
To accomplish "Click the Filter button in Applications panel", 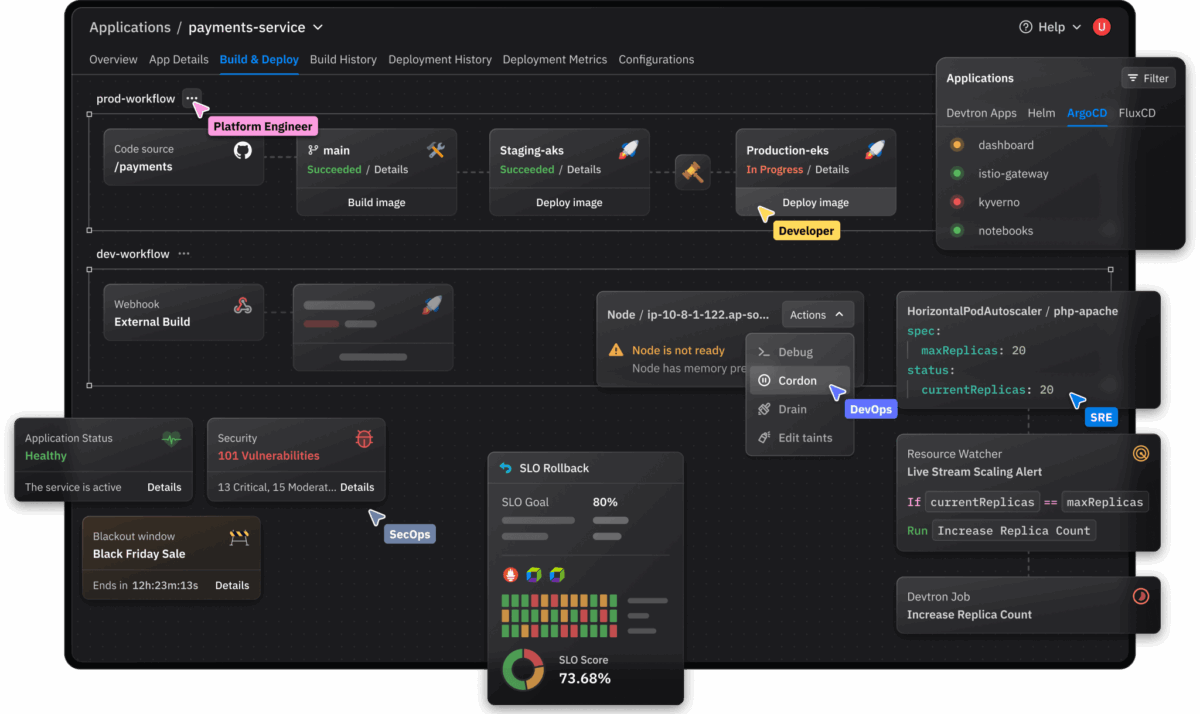I will coord(1147,77).
